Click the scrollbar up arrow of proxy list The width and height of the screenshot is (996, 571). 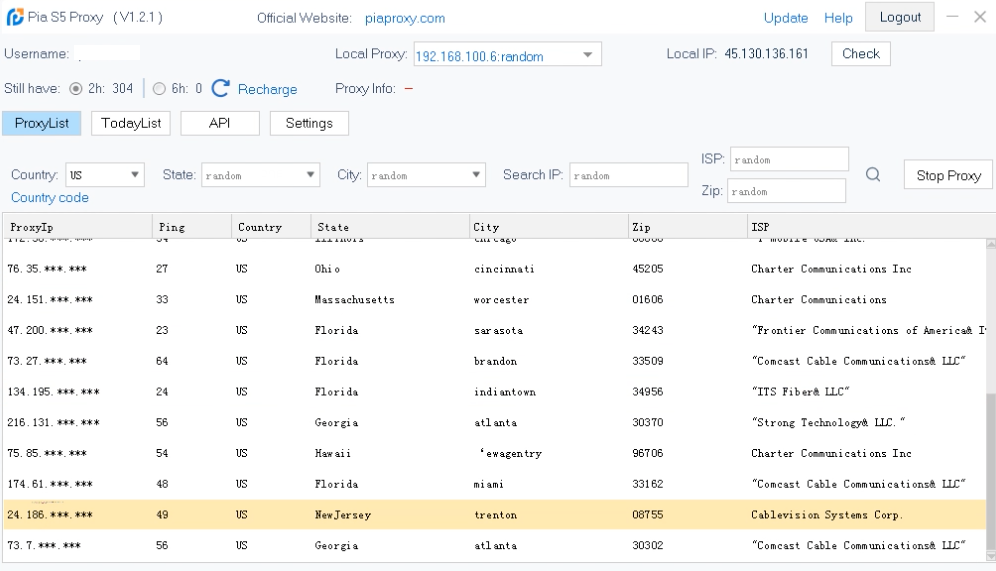click(x=990, y=244)
